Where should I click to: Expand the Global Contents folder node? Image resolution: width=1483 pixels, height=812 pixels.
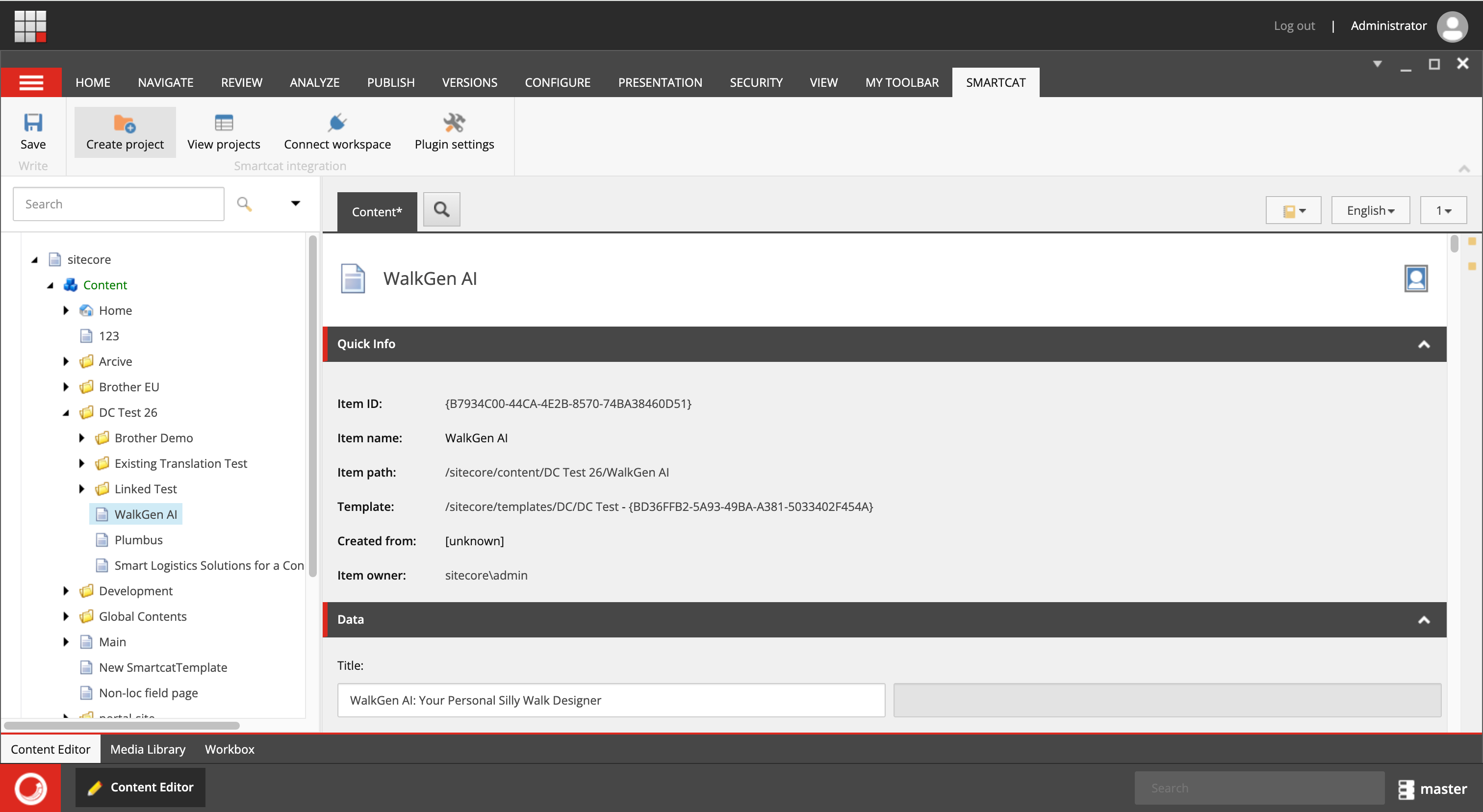[66, 616]
